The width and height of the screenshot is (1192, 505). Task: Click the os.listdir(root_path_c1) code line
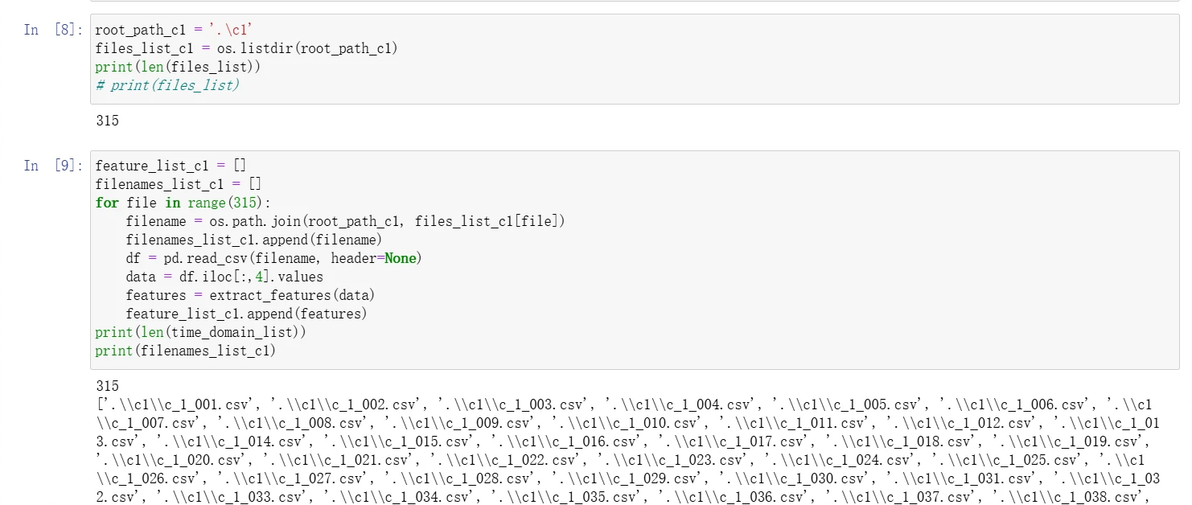coord(246,49)
